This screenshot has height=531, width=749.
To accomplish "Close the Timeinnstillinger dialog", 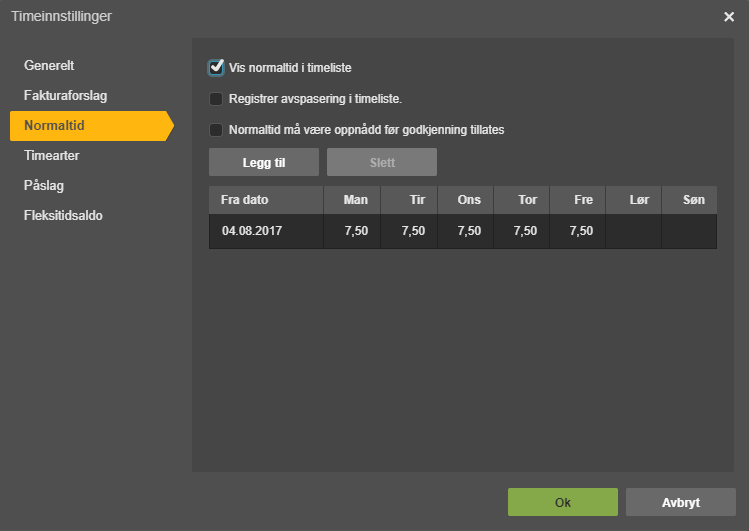I will point(728,17).
